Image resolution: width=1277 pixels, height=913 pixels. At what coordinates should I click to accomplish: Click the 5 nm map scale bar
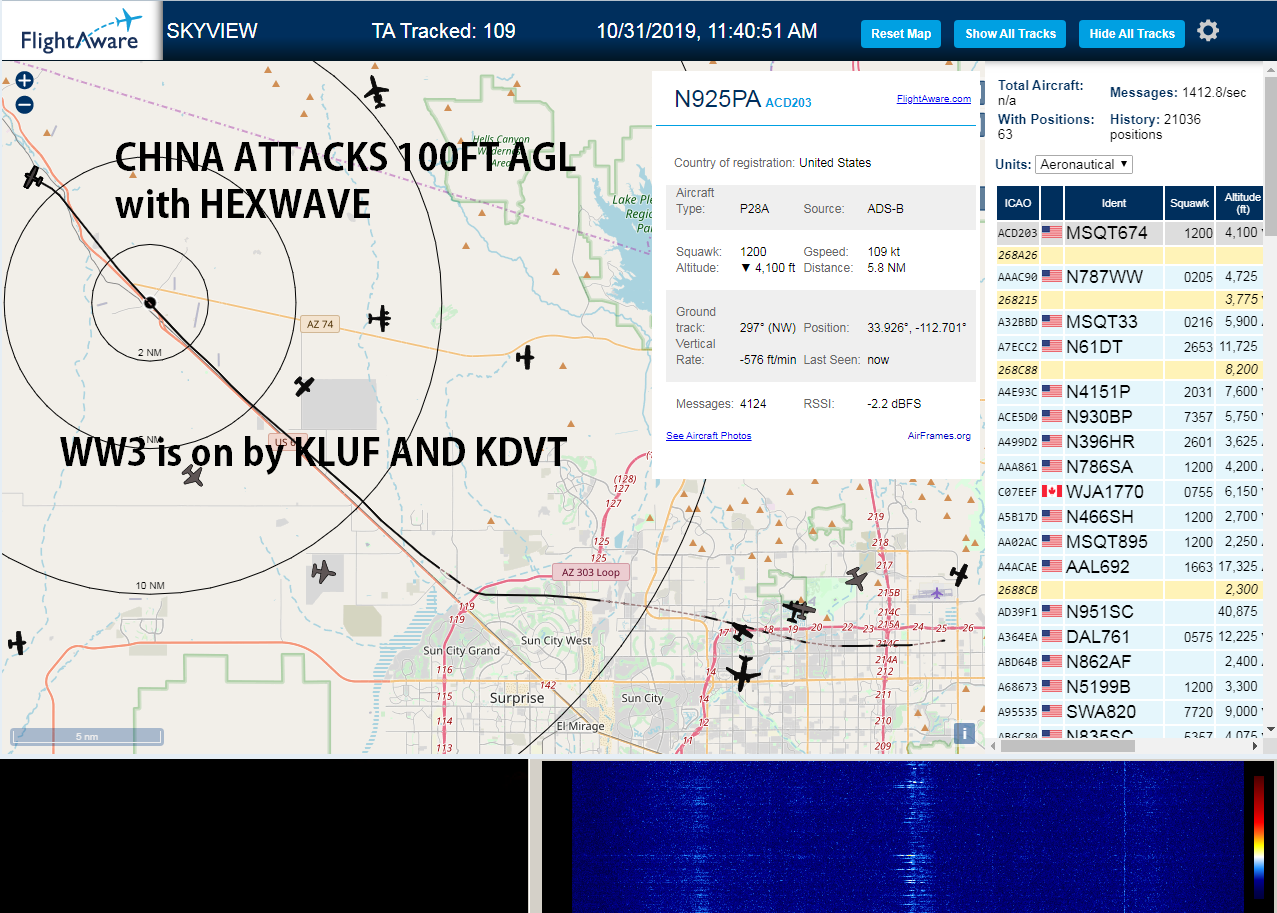tap(87, 736)
